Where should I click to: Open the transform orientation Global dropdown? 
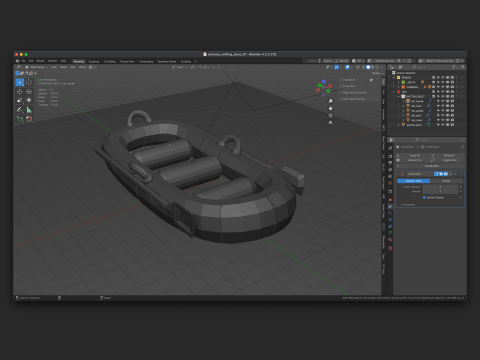coord(179,67)
